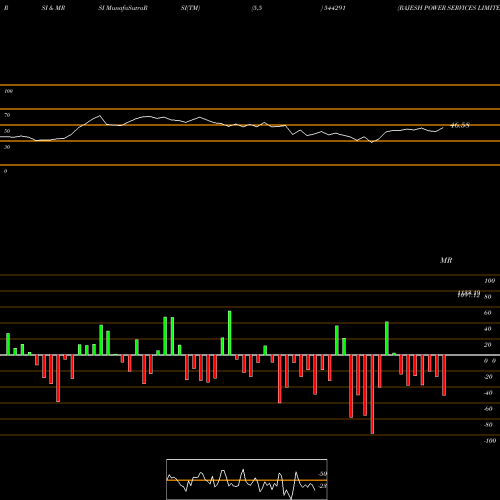Click the mini overview chart thumbnail
Viewport: 500px width, 500px height.
point(247,479)
